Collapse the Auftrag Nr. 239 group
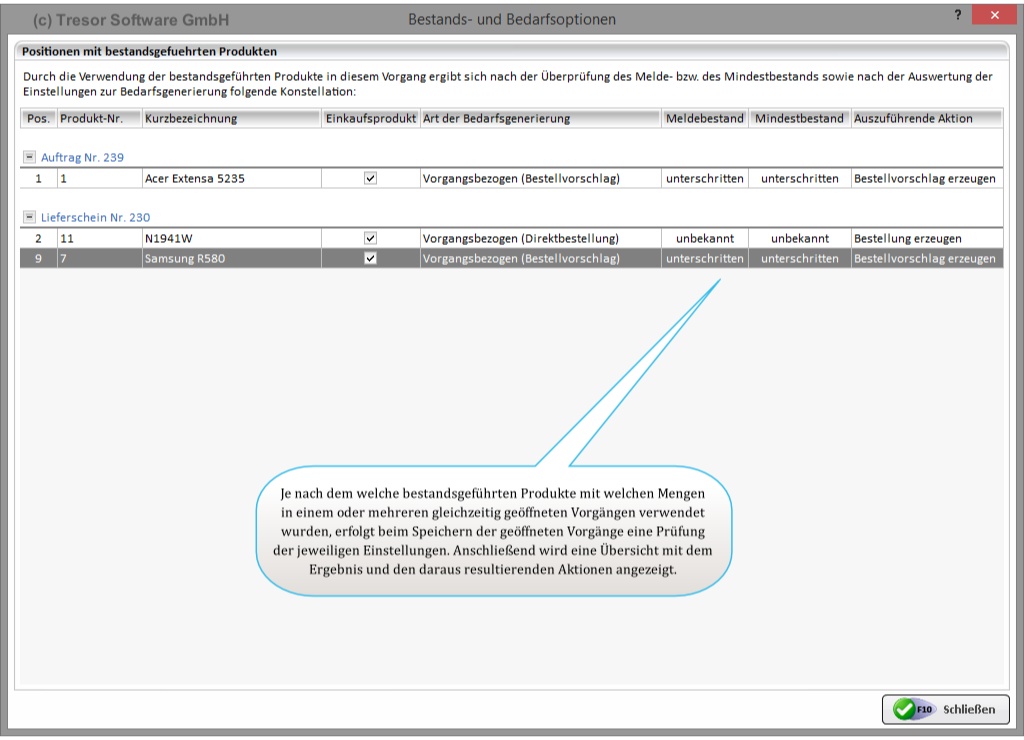1024x740 pixels. (x=29, y=158)
